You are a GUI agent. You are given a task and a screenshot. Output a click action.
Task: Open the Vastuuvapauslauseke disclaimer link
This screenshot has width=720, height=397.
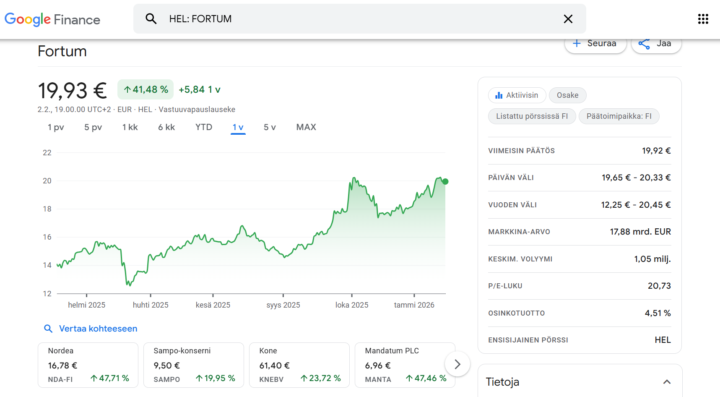tap(197, 109)
